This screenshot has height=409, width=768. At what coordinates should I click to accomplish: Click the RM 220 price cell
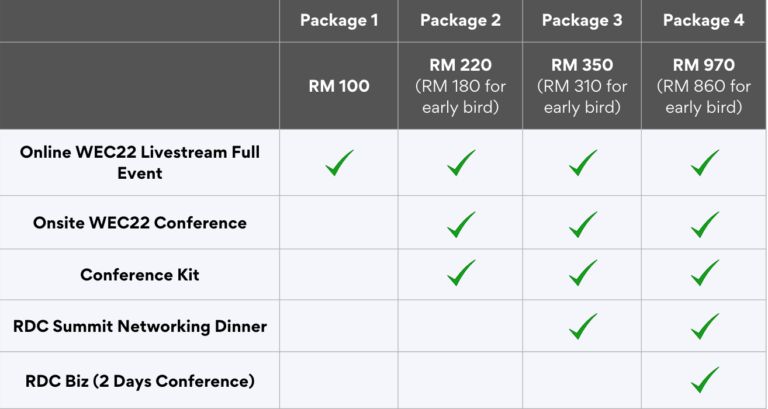pyautogui.click(x=460, y=86)
